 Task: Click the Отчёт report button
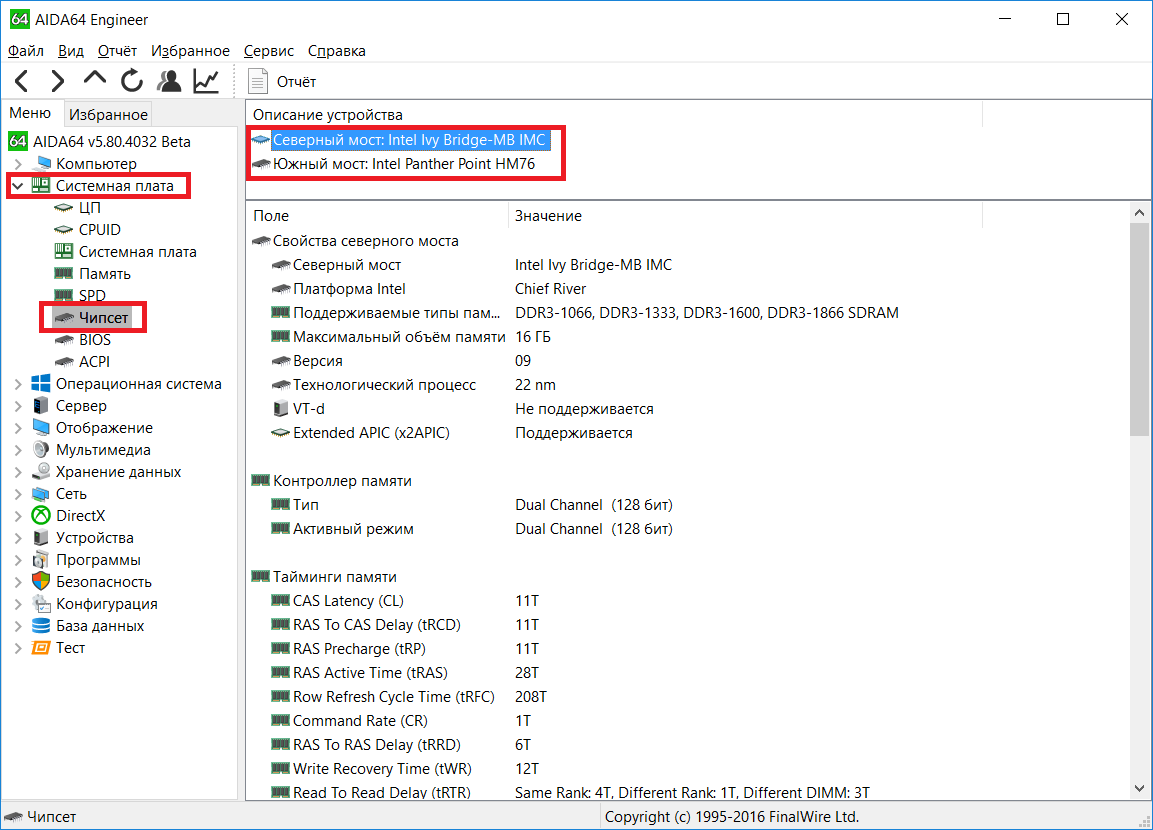(x=283, y=82)
